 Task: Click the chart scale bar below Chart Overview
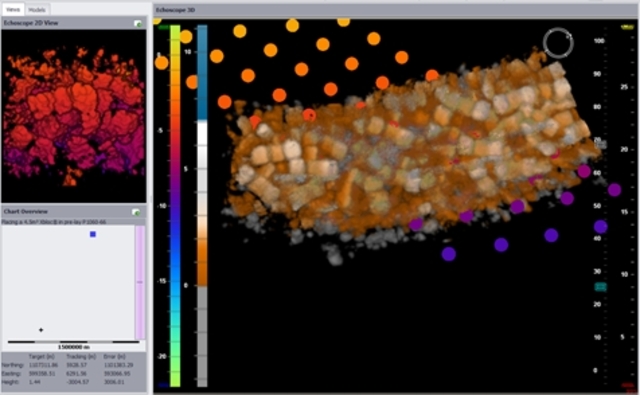(73, 342)
